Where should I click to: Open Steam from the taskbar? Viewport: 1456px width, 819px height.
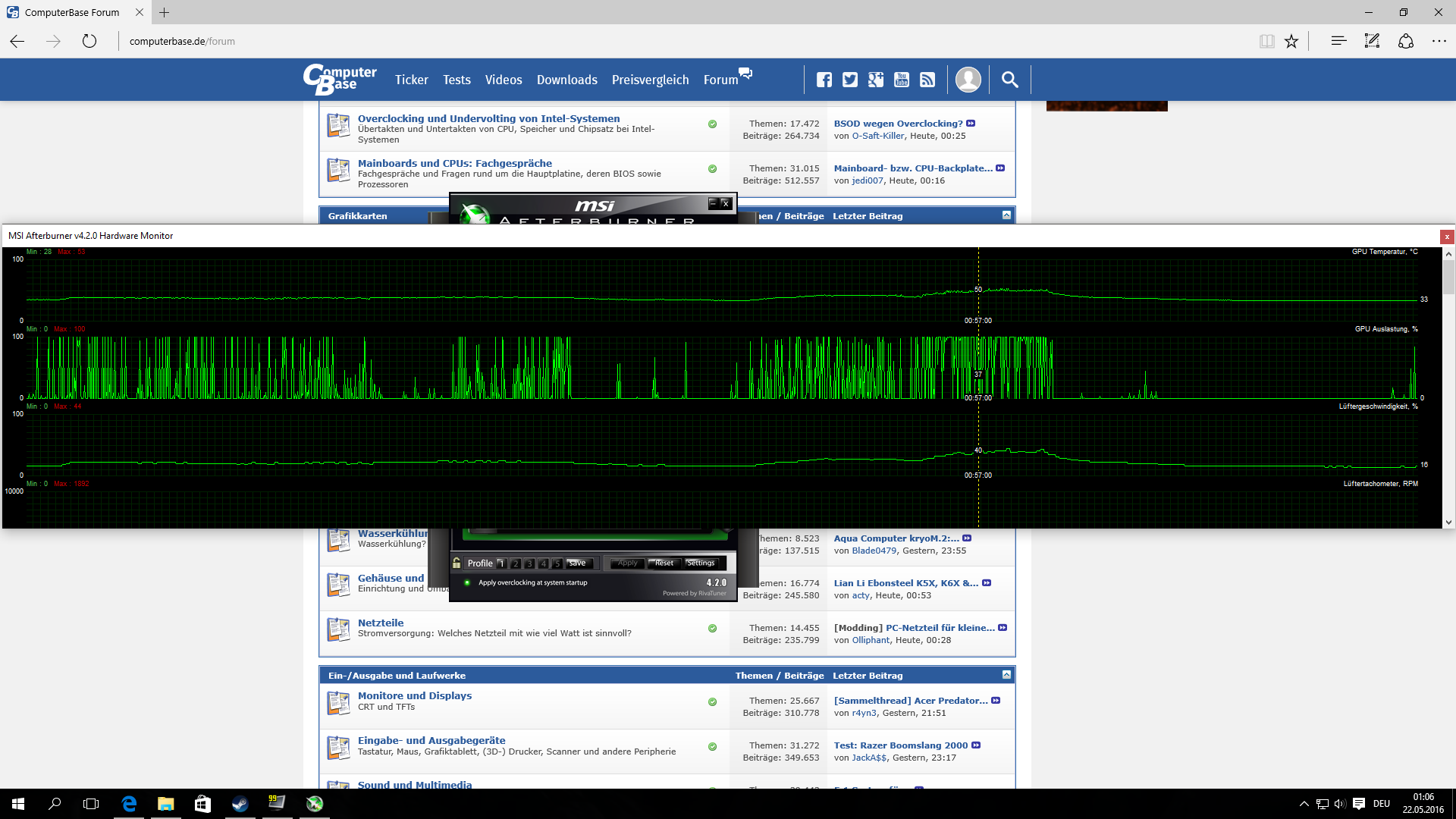point(240,804)
